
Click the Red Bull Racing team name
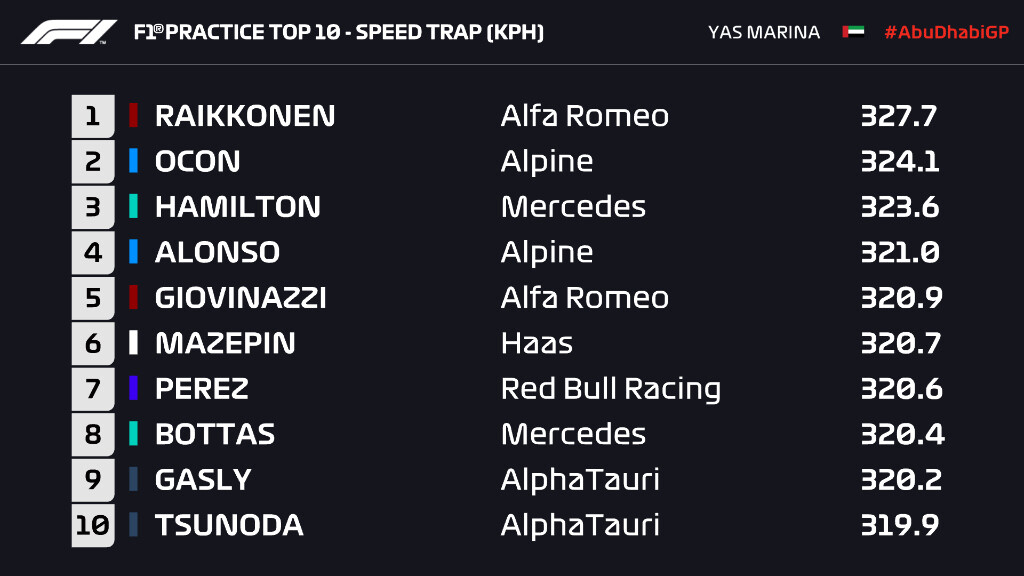(x=610, y=389)
